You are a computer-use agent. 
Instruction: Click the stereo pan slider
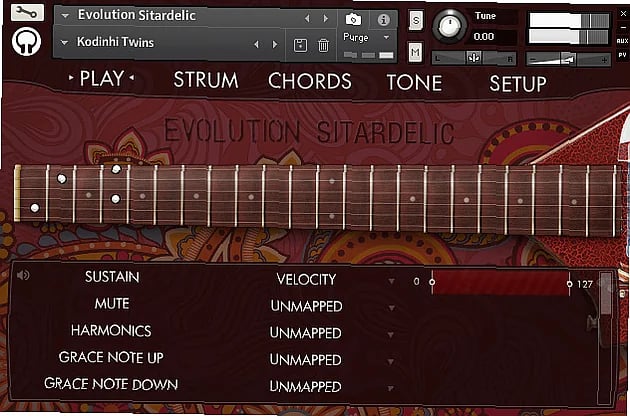click(474, 59)
